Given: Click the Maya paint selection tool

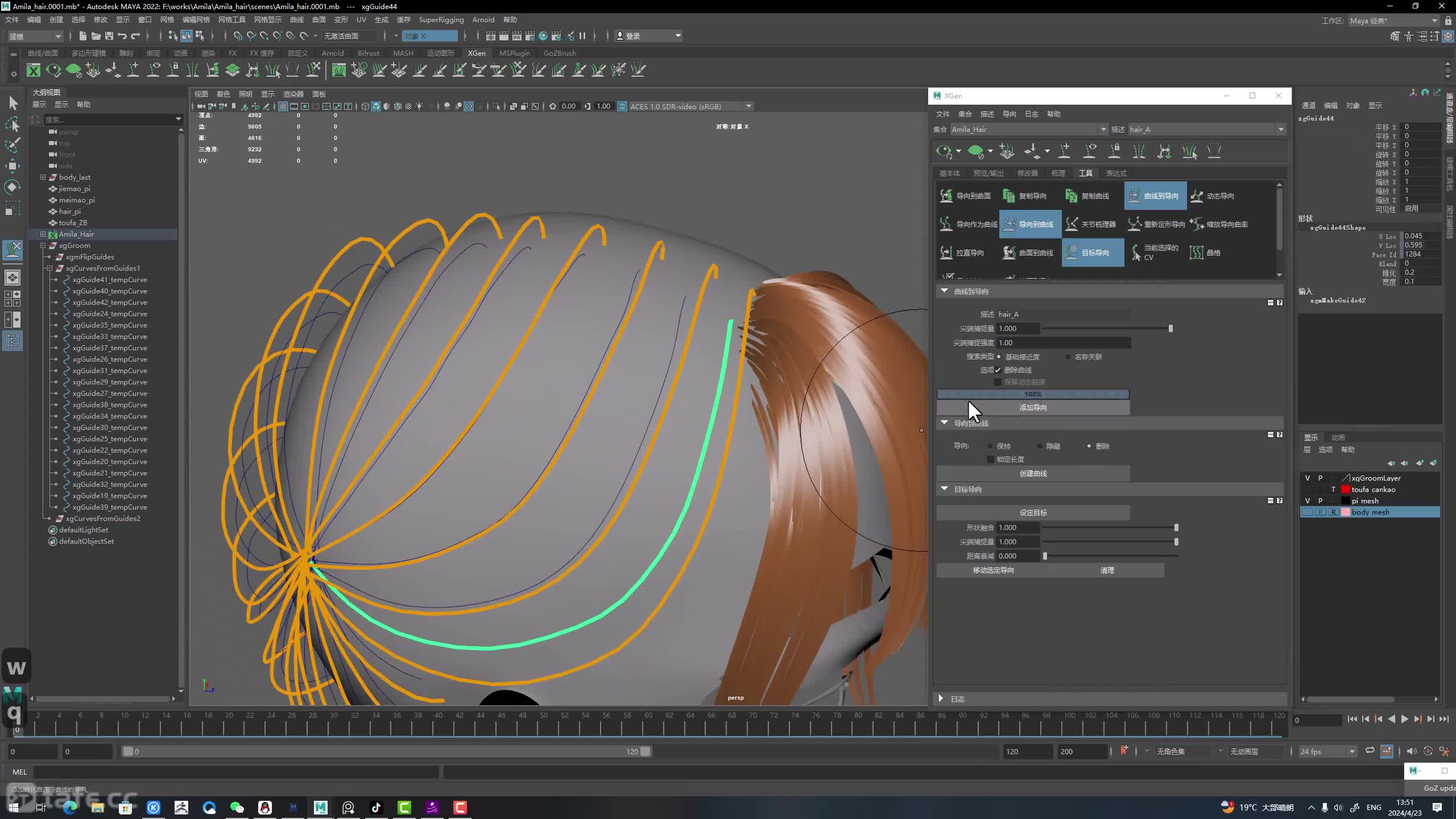Looking at the screenshot, I should point(13,145).
